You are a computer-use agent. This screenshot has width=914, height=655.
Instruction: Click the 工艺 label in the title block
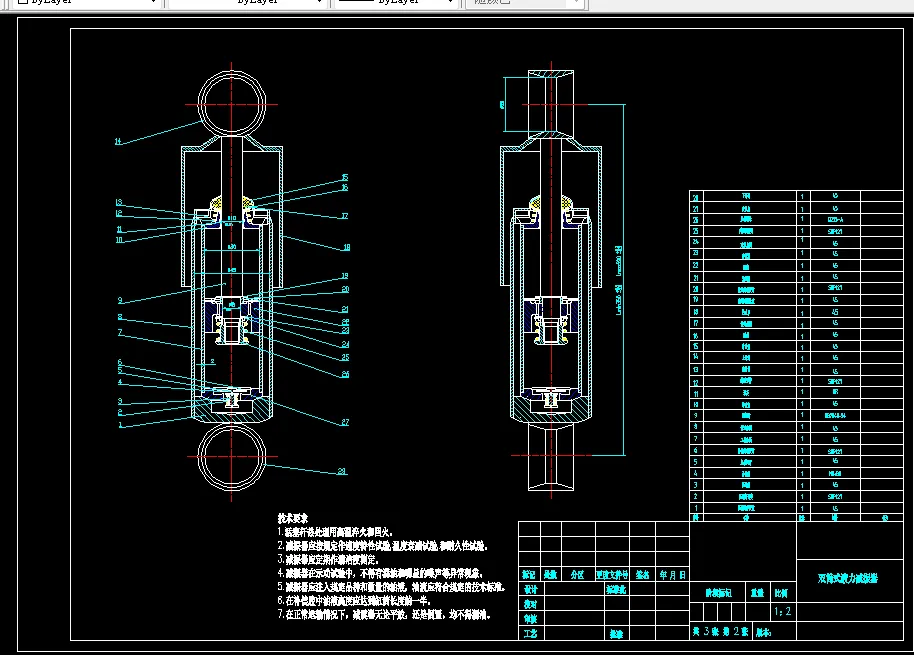[x=530, y=633]
